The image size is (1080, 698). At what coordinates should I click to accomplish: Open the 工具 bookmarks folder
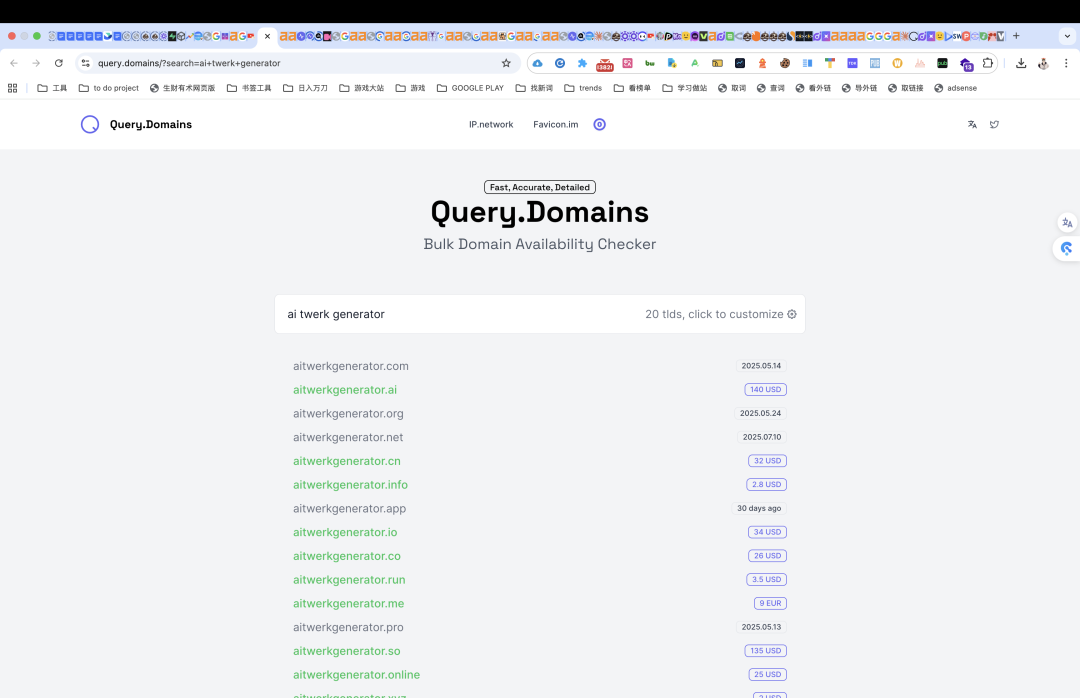[52, 88]
